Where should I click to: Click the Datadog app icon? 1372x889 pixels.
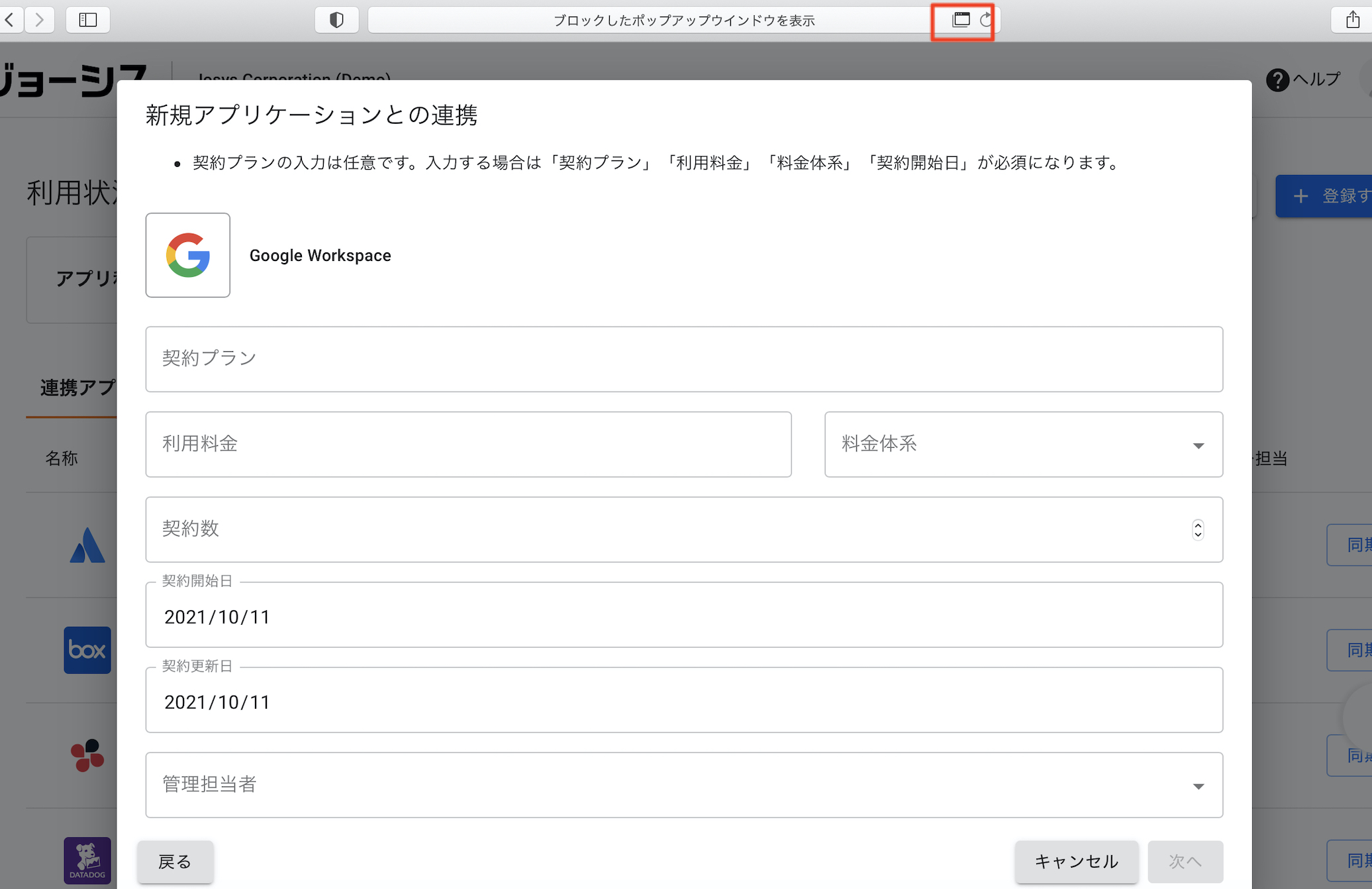pyautogui.click(x=87, y=861)
